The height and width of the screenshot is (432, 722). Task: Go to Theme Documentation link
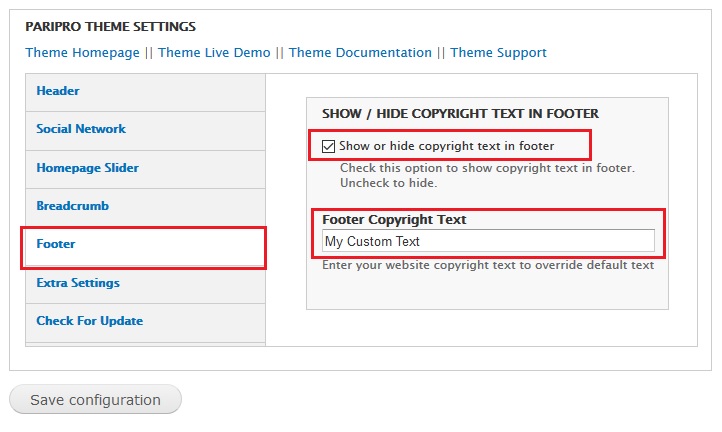click(x=360, y=53)
